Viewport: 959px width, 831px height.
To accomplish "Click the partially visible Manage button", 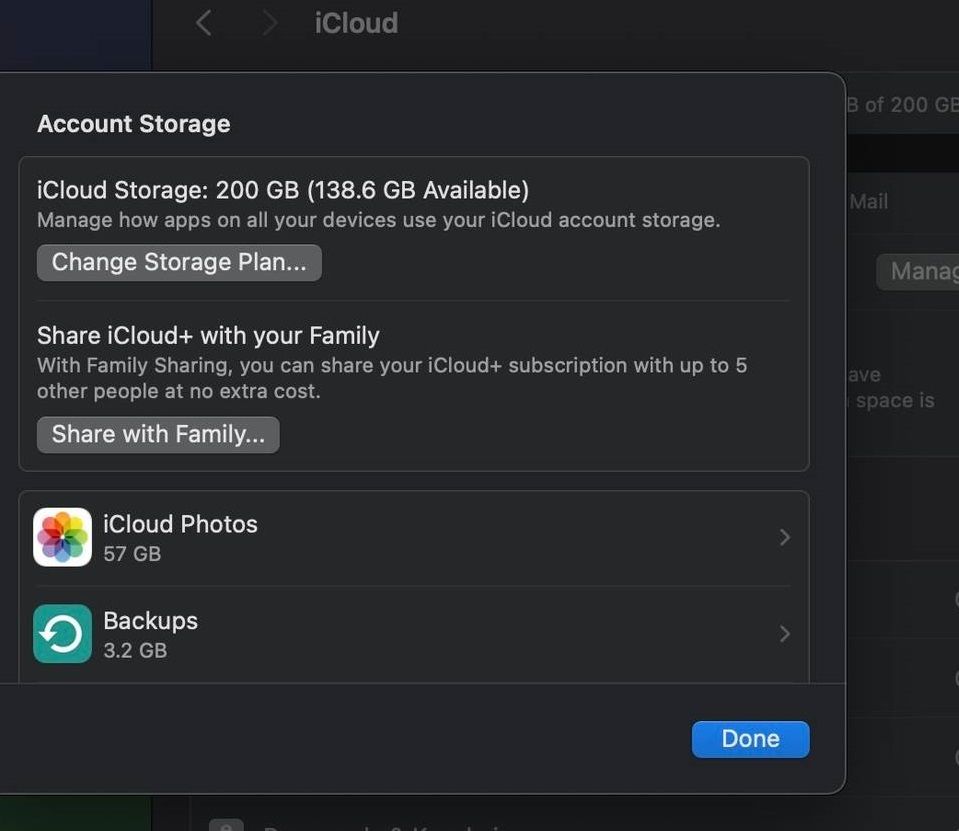I will (917, 272).
